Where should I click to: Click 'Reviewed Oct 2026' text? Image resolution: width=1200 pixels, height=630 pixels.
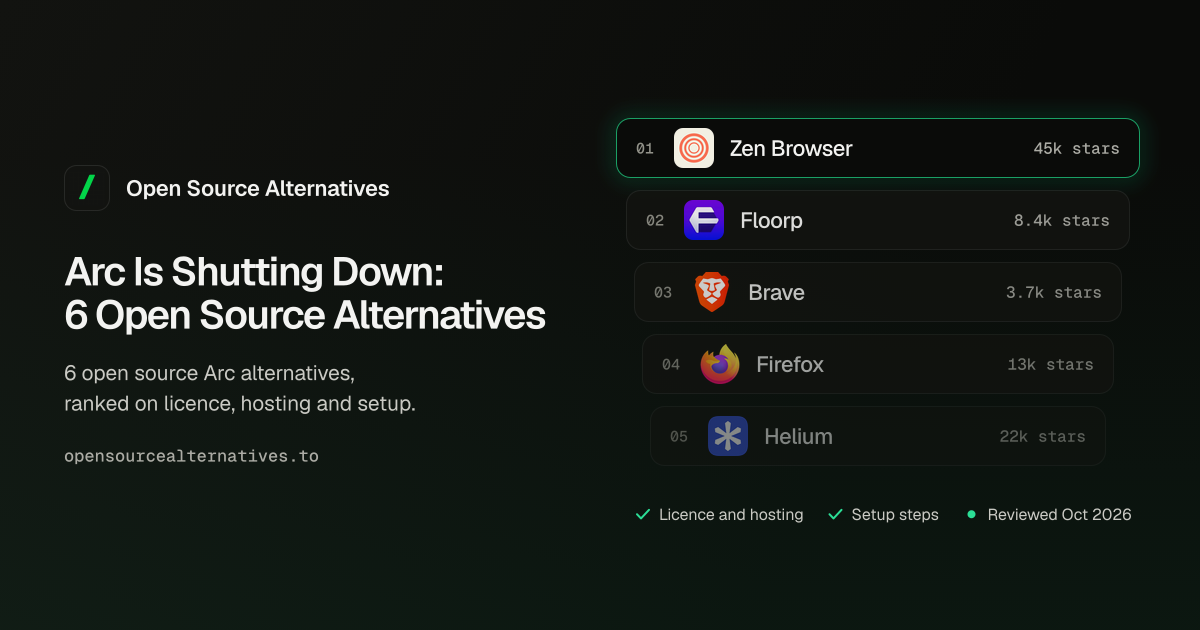point(1060,515)
